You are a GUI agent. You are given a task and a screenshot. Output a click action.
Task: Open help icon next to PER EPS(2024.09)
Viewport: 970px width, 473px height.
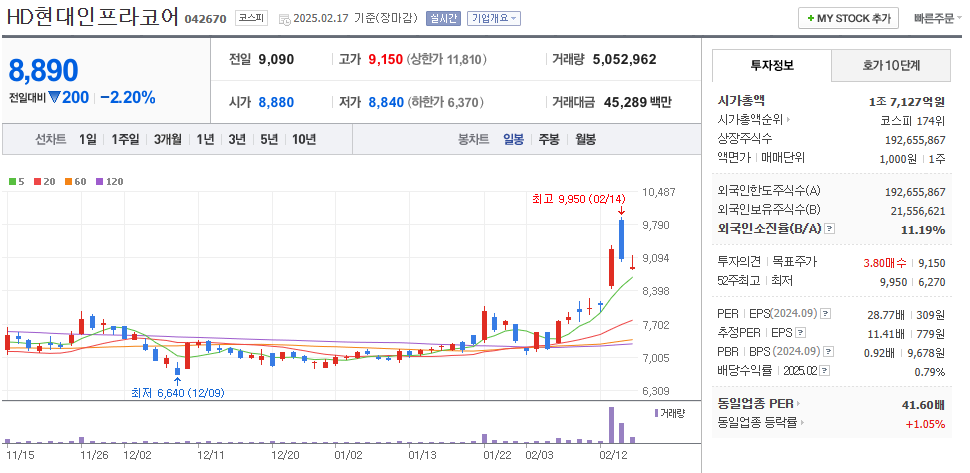click(x=825, y=315)
